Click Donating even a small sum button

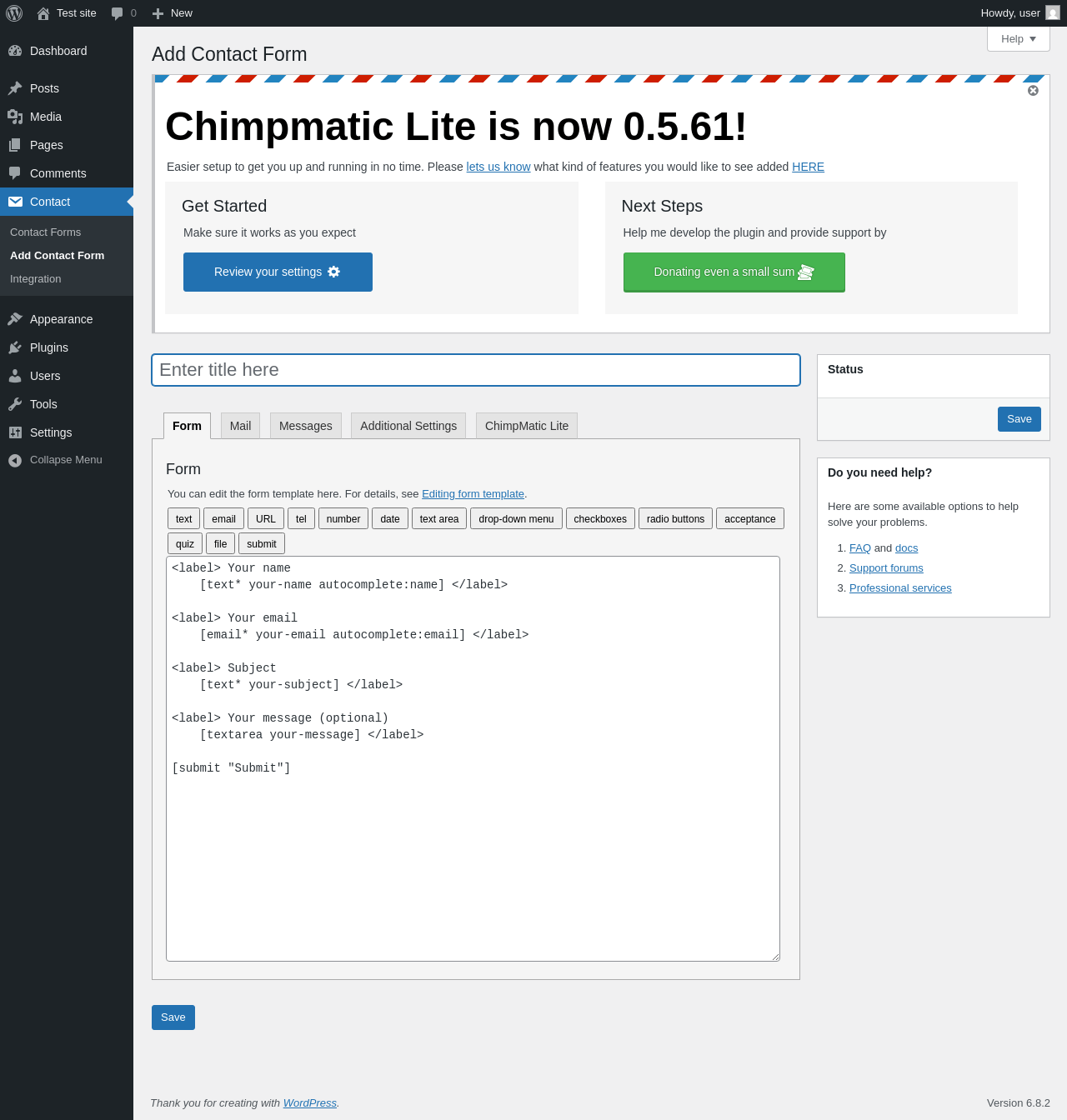point(734,272)
